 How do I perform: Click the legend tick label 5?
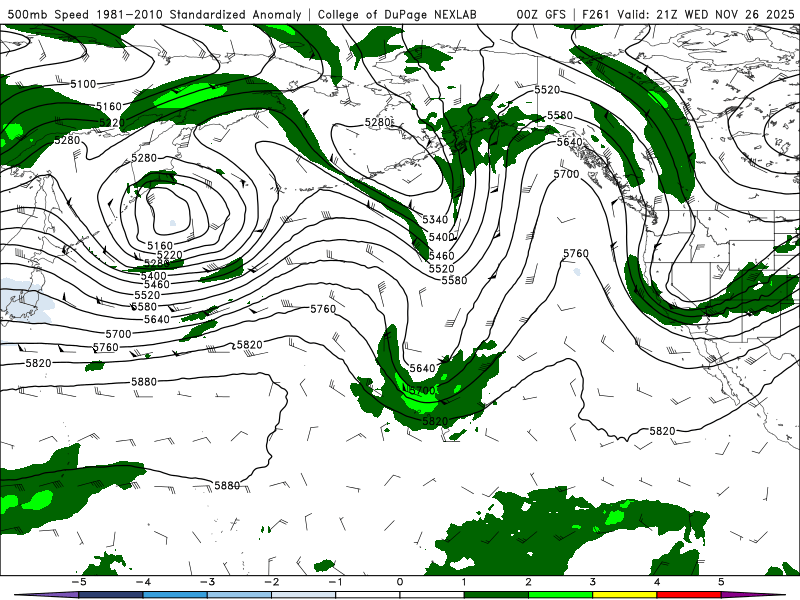(721, 582)
